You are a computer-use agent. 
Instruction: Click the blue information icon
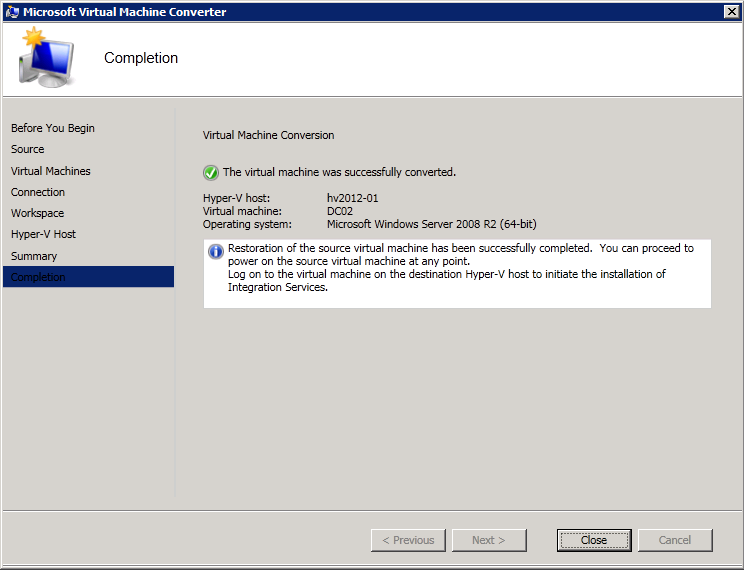coord(216,252)
